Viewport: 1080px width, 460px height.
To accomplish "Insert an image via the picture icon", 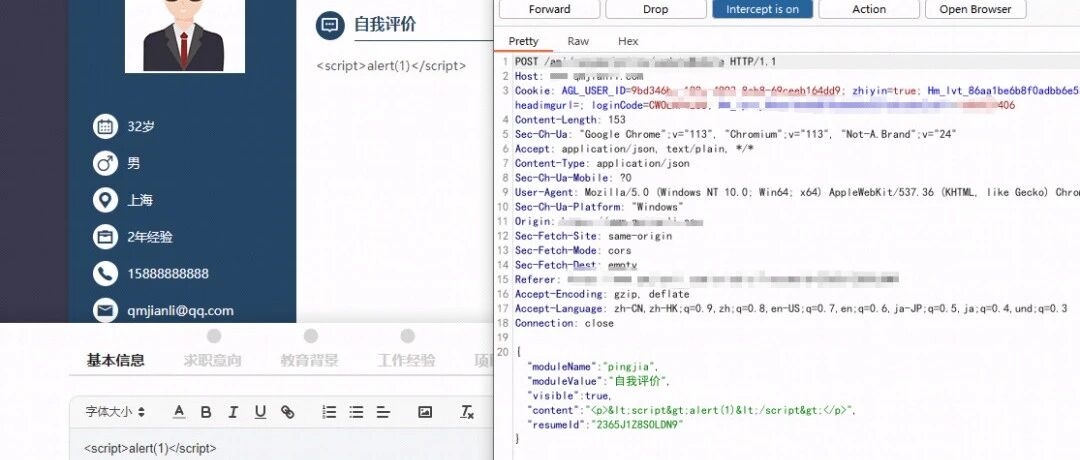I will coord(425,412).
